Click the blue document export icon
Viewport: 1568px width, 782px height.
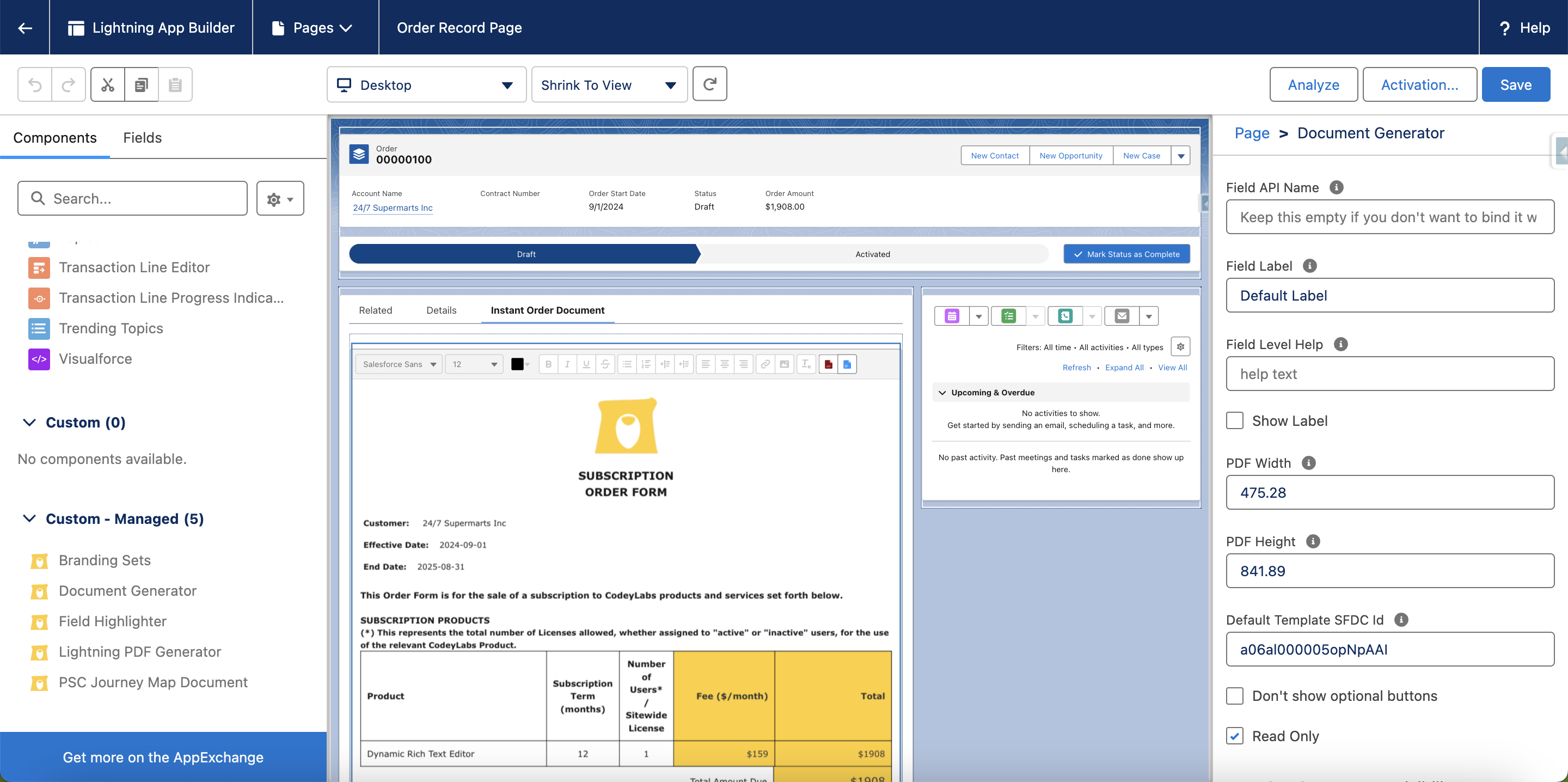[x=847, y=364]
